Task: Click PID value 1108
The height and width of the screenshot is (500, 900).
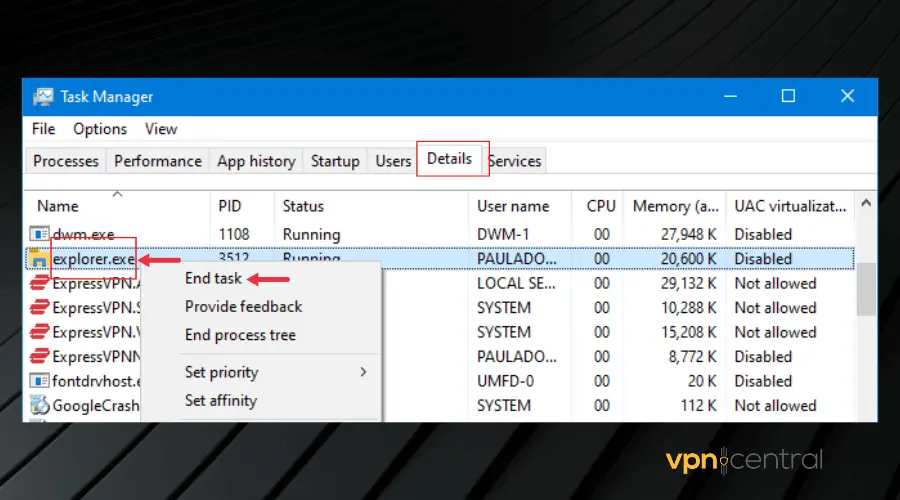Action: (x=234, y=234)
